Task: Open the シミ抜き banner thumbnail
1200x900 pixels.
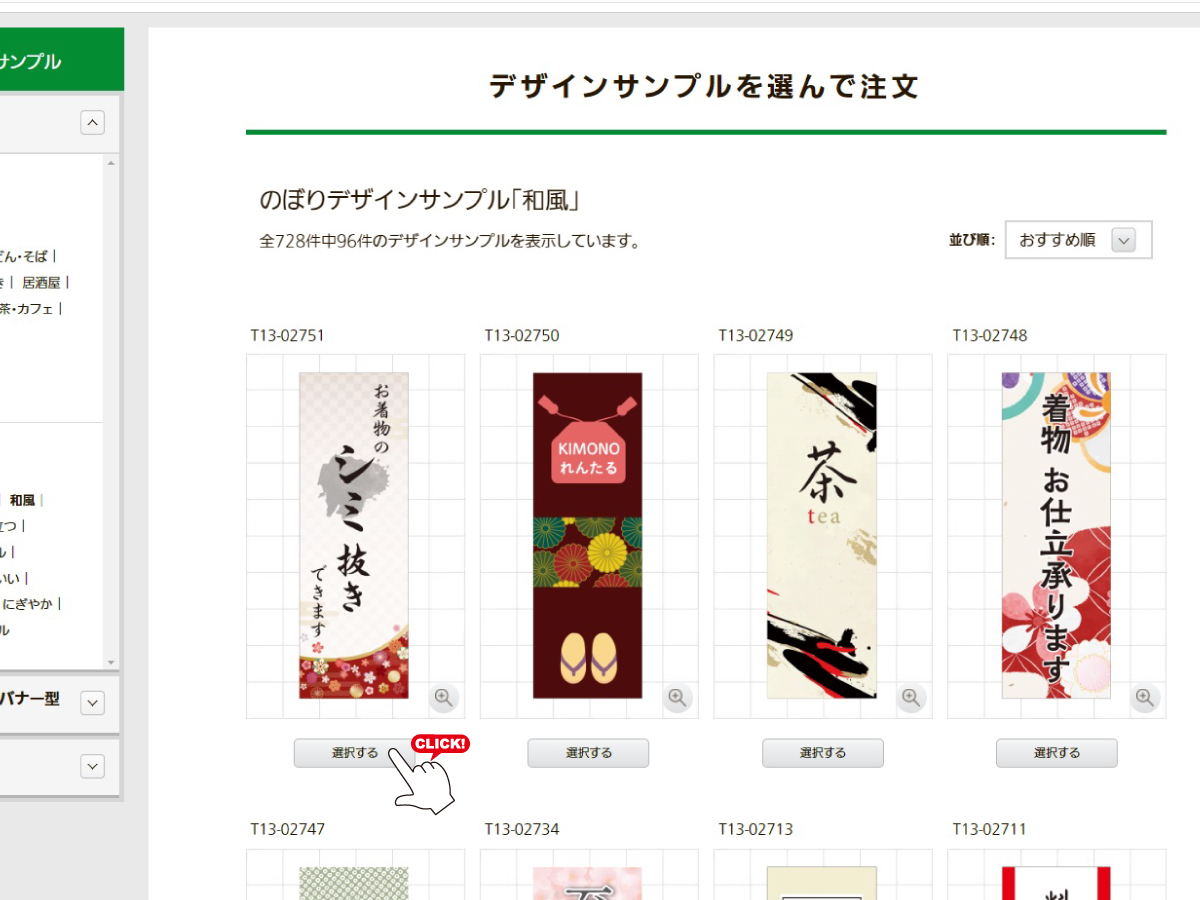Action: [354, 535]
